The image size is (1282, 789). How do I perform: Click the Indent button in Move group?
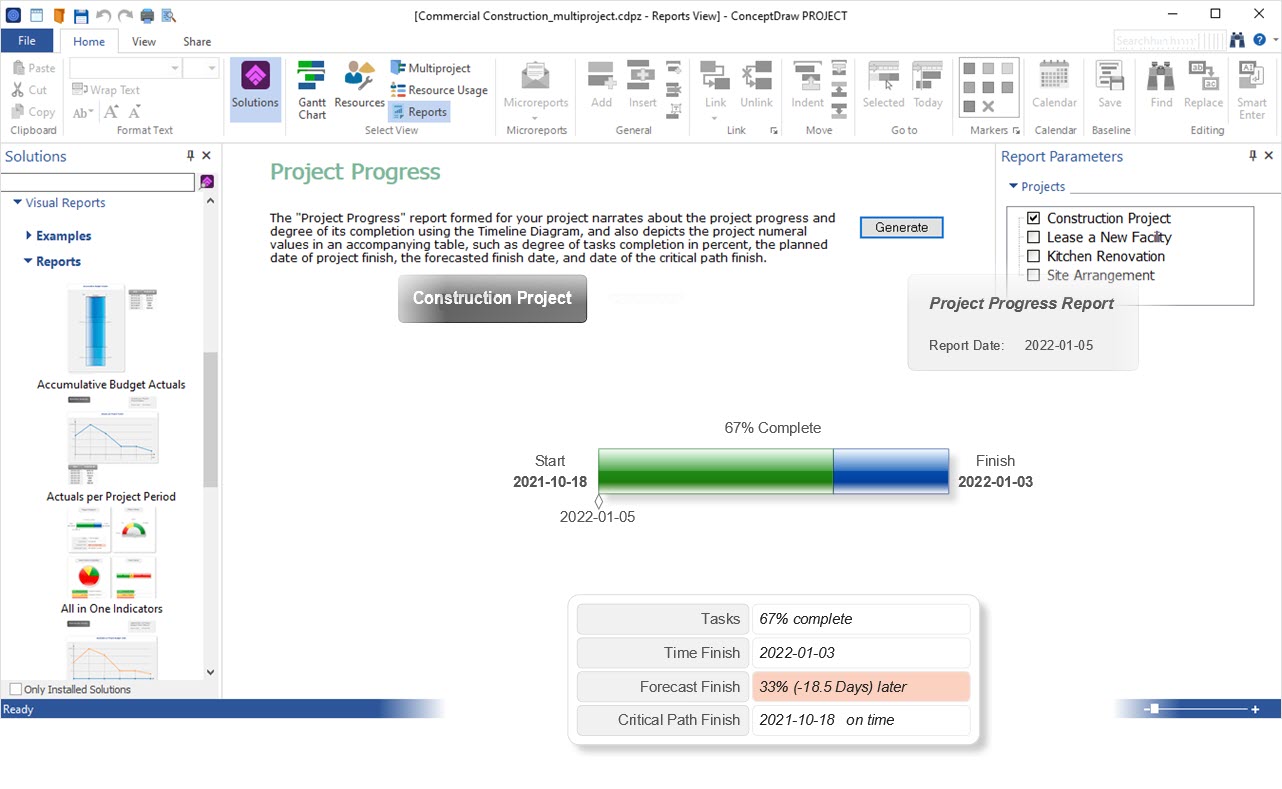click(808, 85)
